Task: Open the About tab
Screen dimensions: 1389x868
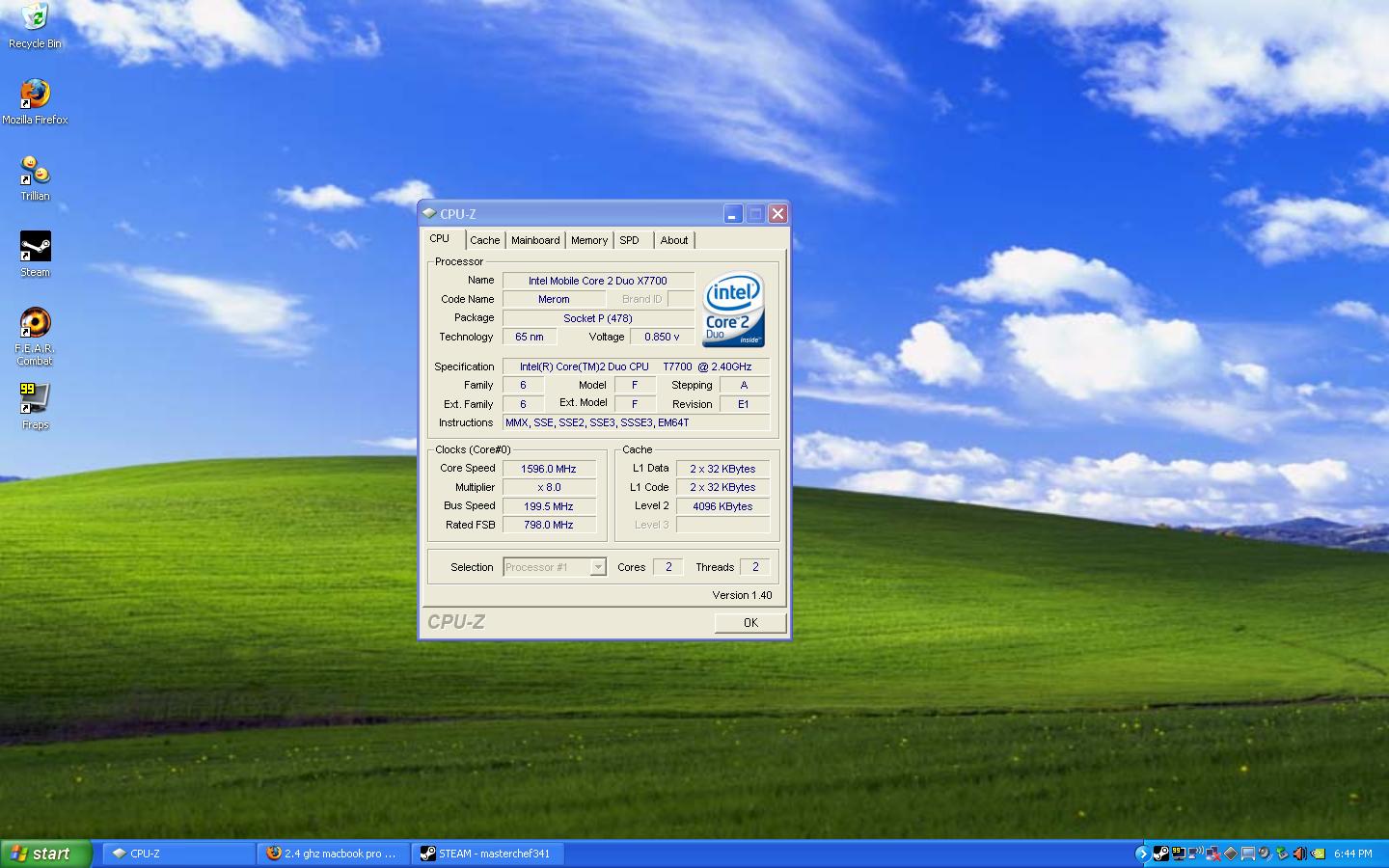Action: pyautogui.click(x=674, y=240)
